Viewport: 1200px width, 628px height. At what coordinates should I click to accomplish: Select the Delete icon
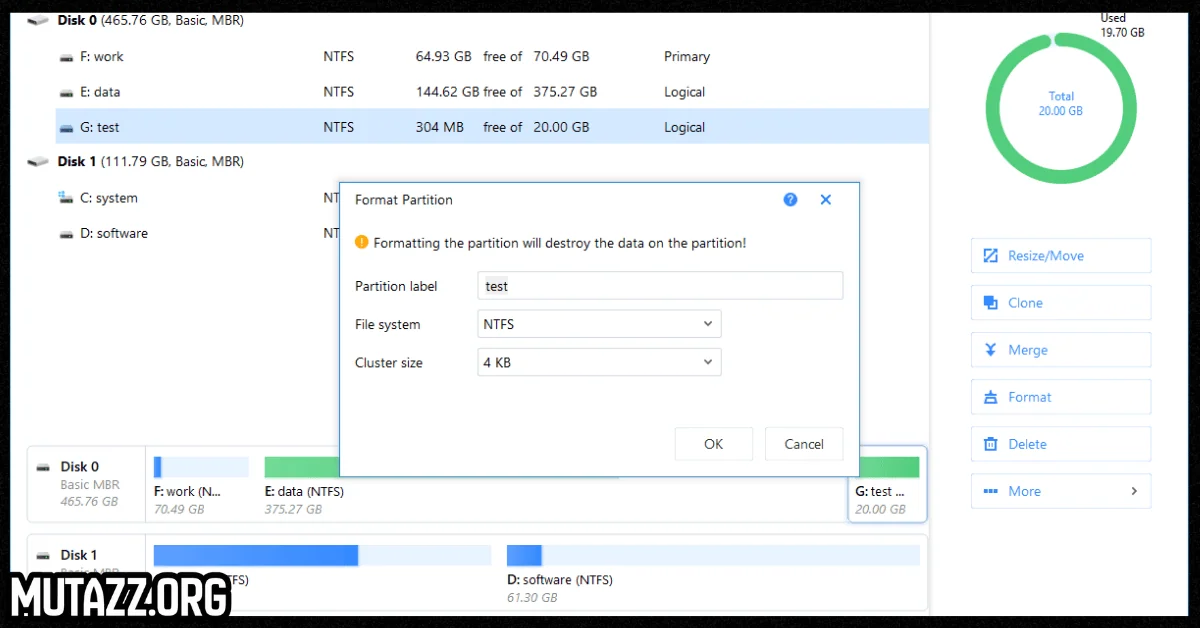coord(992,443)
